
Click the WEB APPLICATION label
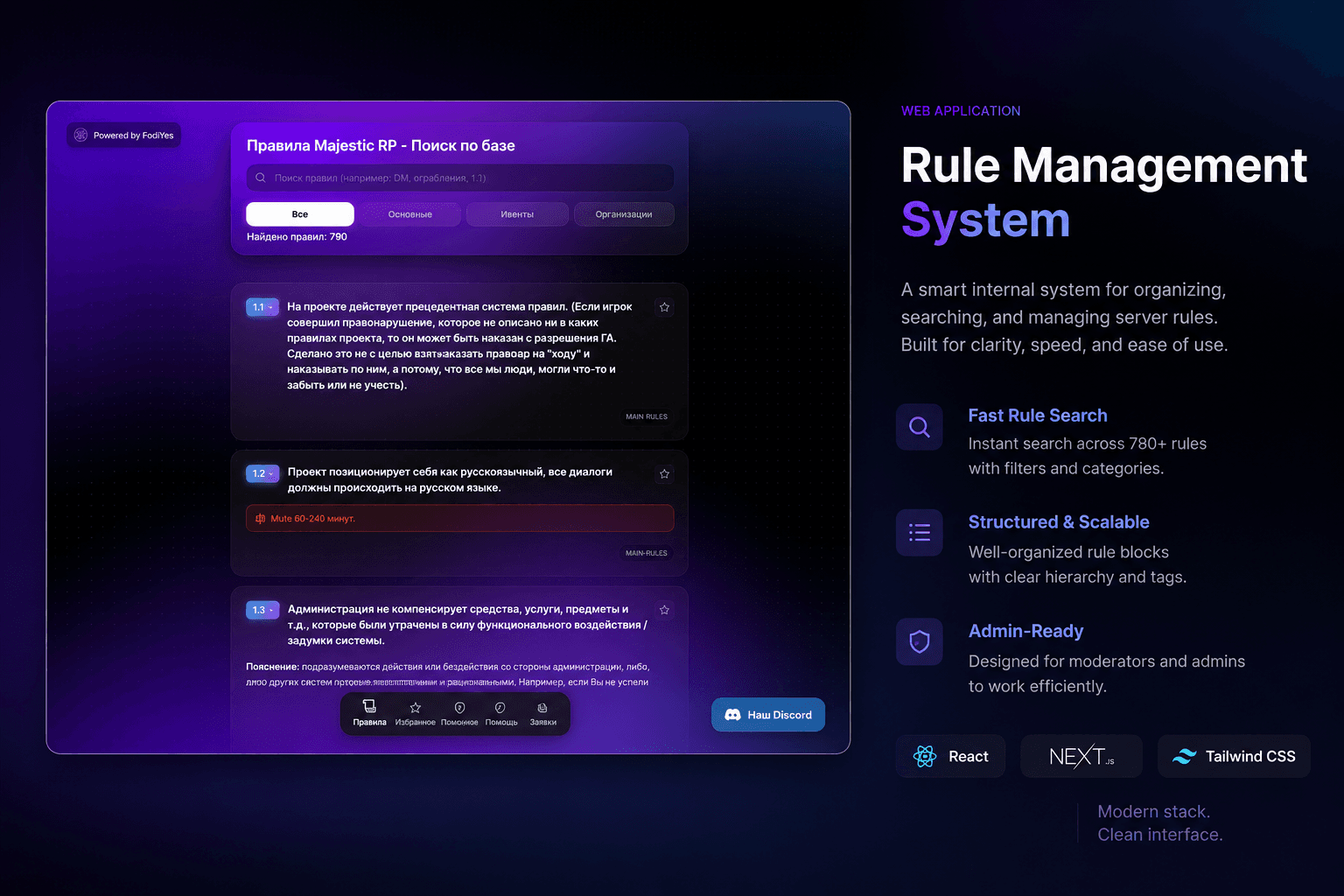[x=961, y=111]
